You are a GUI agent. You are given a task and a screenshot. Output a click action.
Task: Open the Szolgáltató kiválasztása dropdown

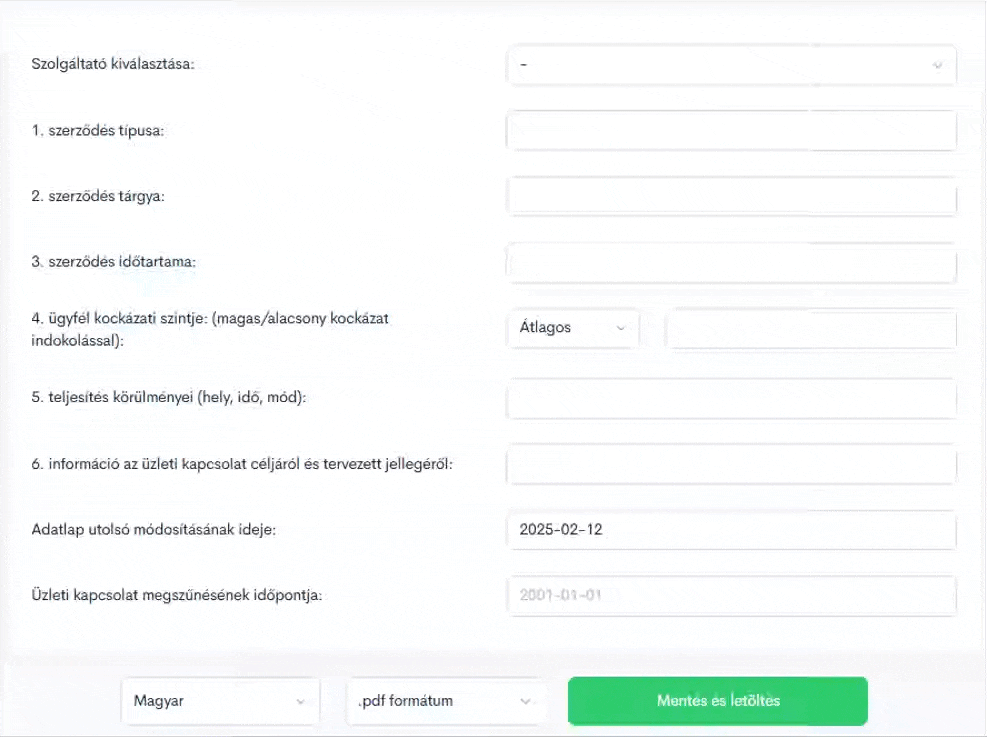click(731, 65)
